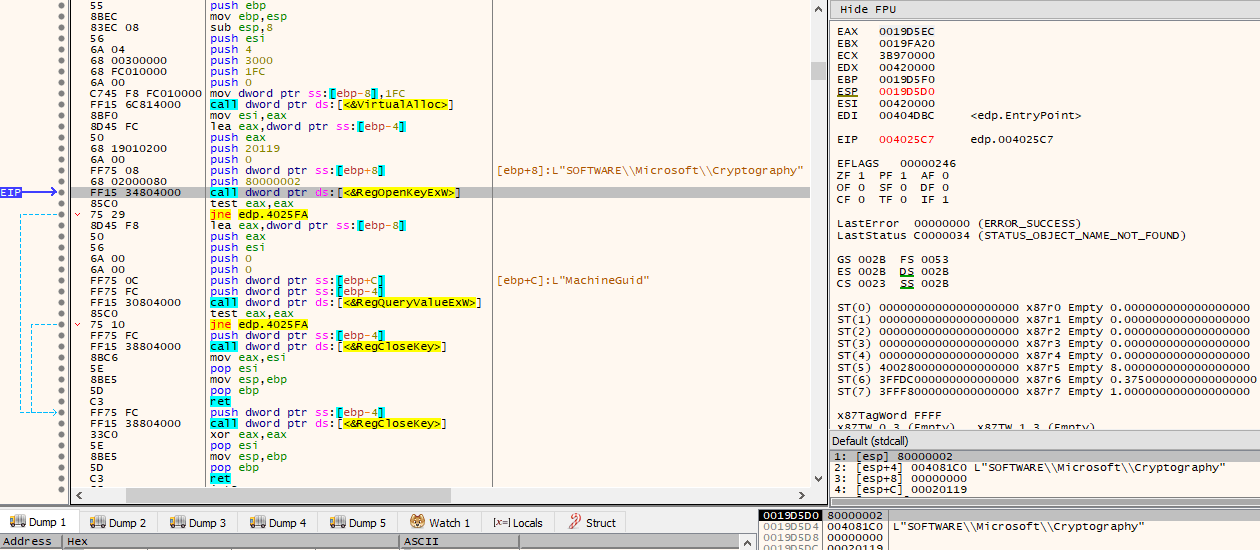Viewport: 1260px width, 550px height.
Task: Select the Dump 1 tab
Action: 38,522
